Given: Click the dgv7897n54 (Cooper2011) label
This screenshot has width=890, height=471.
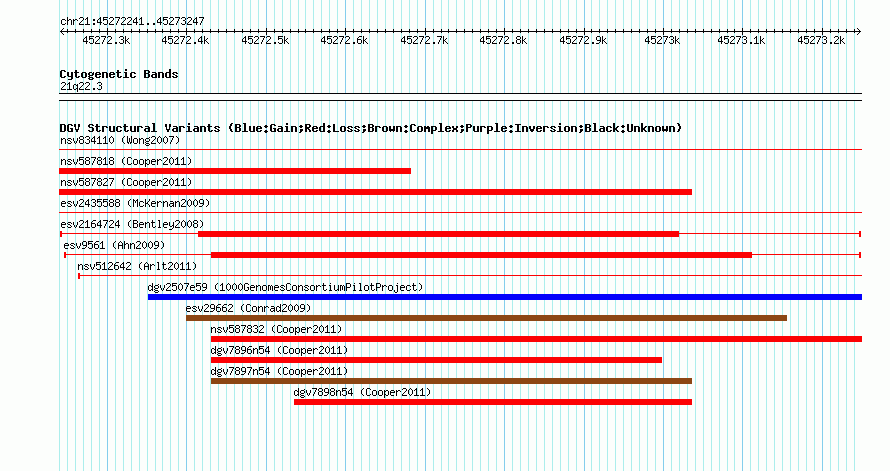Looking at the screenshot, I should click(279, 371).
